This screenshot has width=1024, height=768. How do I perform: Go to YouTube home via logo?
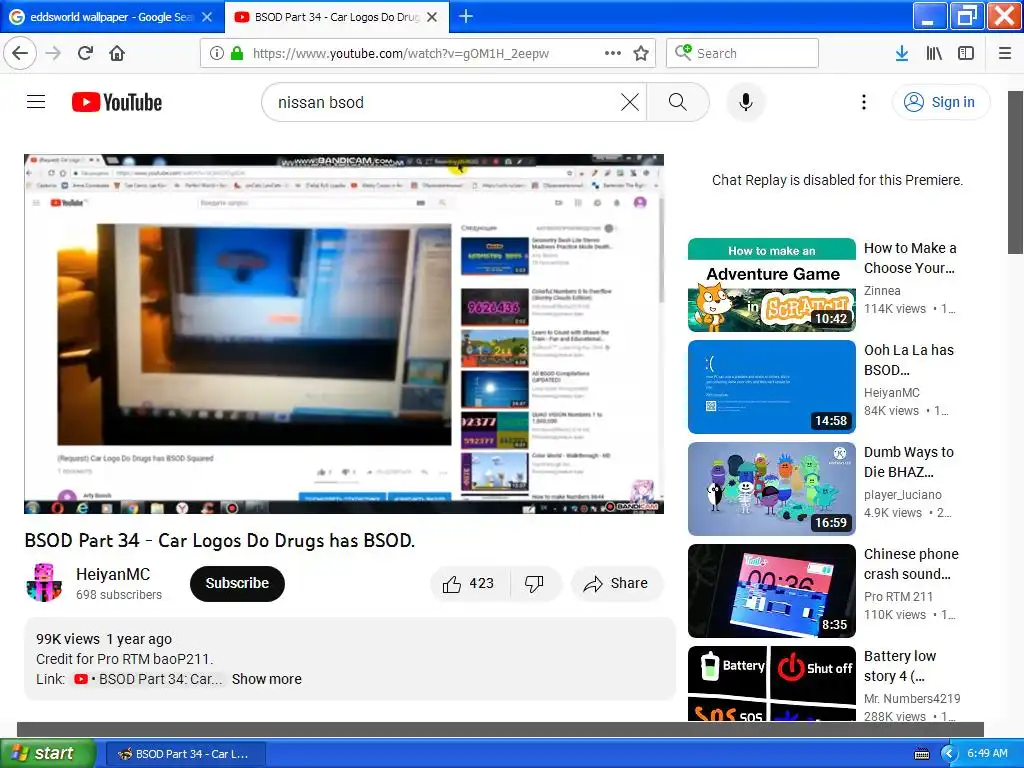point(117,102)
